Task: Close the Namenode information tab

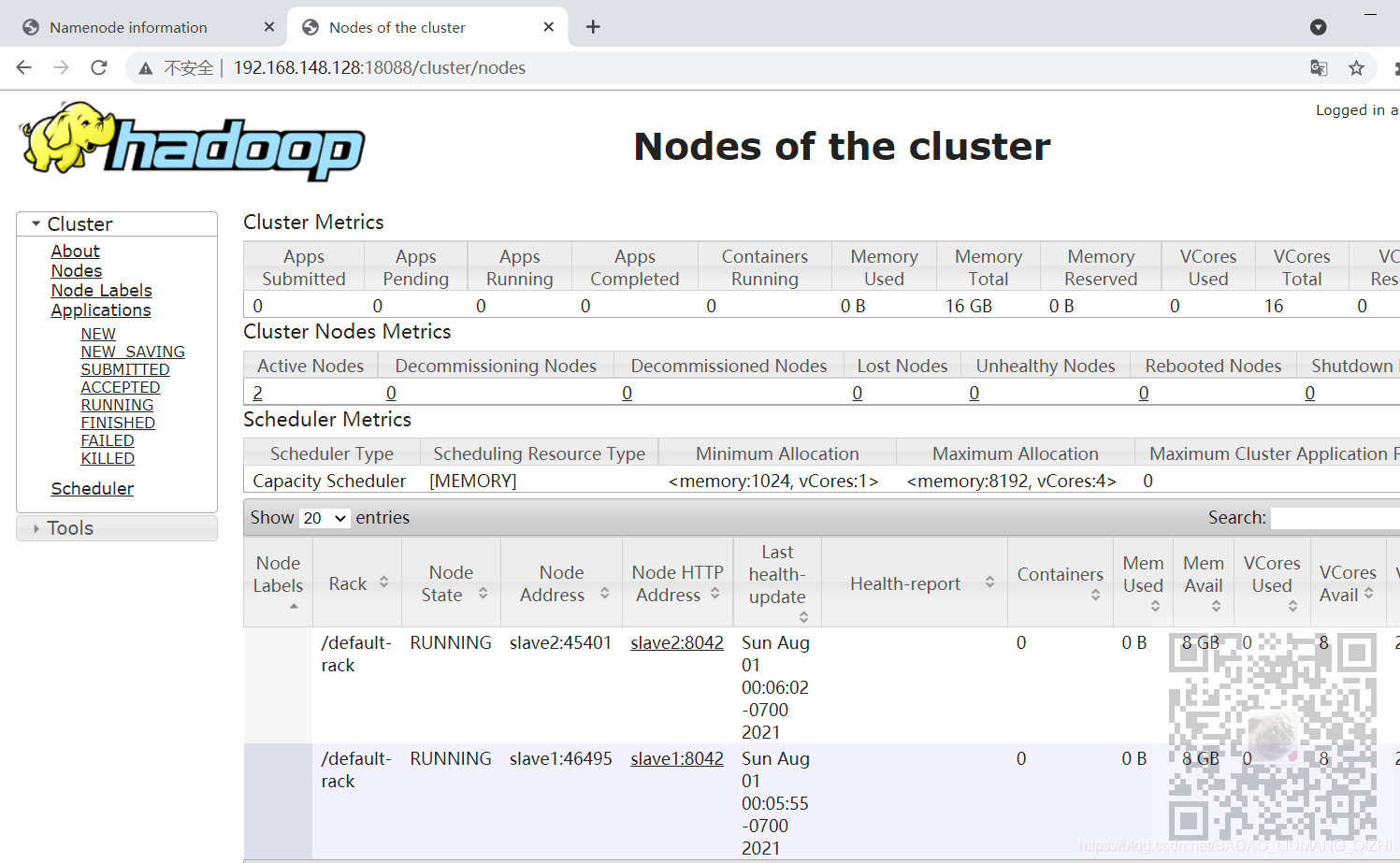Action: coord(269,27)
